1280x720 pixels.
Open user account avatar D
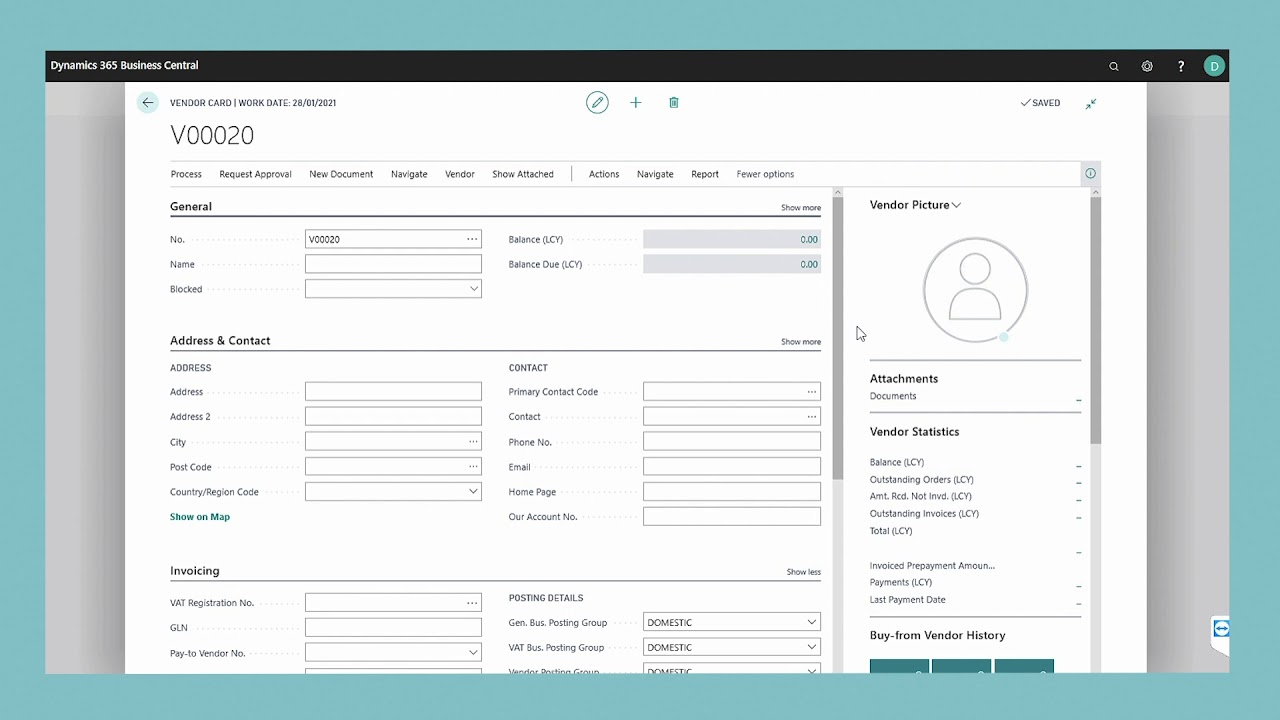1214,66
